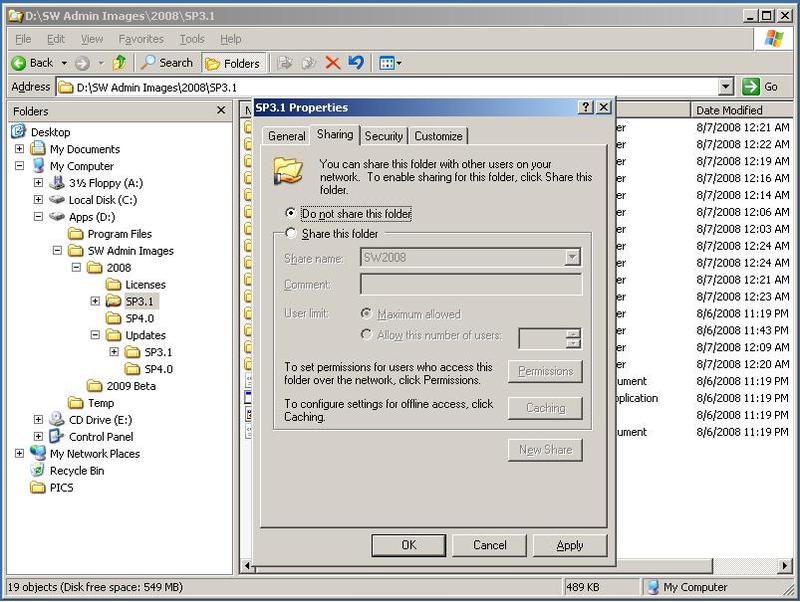Viewport: 800px width, 602px height.
Task: Click the 2009 Beta folder icon
Action: click(94, 386)
